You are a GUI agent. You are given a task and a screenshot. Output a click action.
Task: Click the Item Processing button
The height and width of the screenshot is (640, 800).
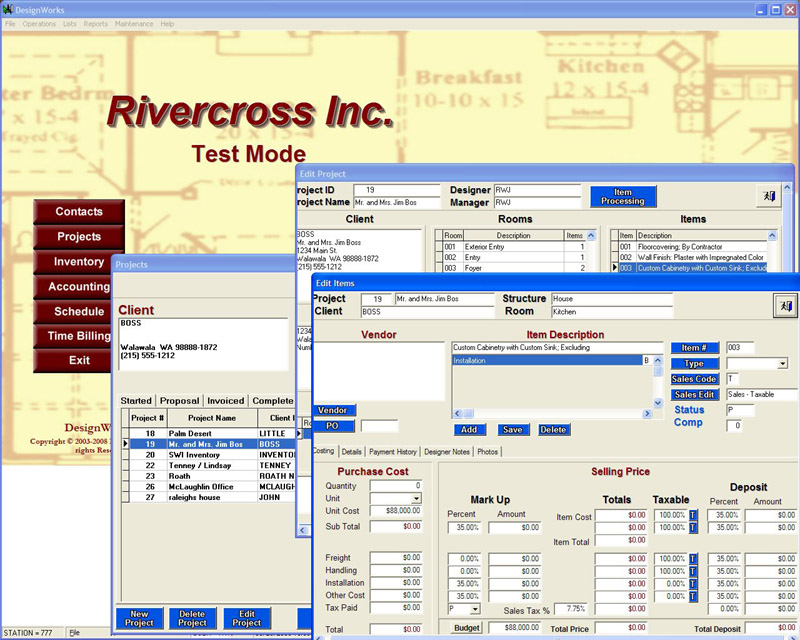(x=623, y=196)
